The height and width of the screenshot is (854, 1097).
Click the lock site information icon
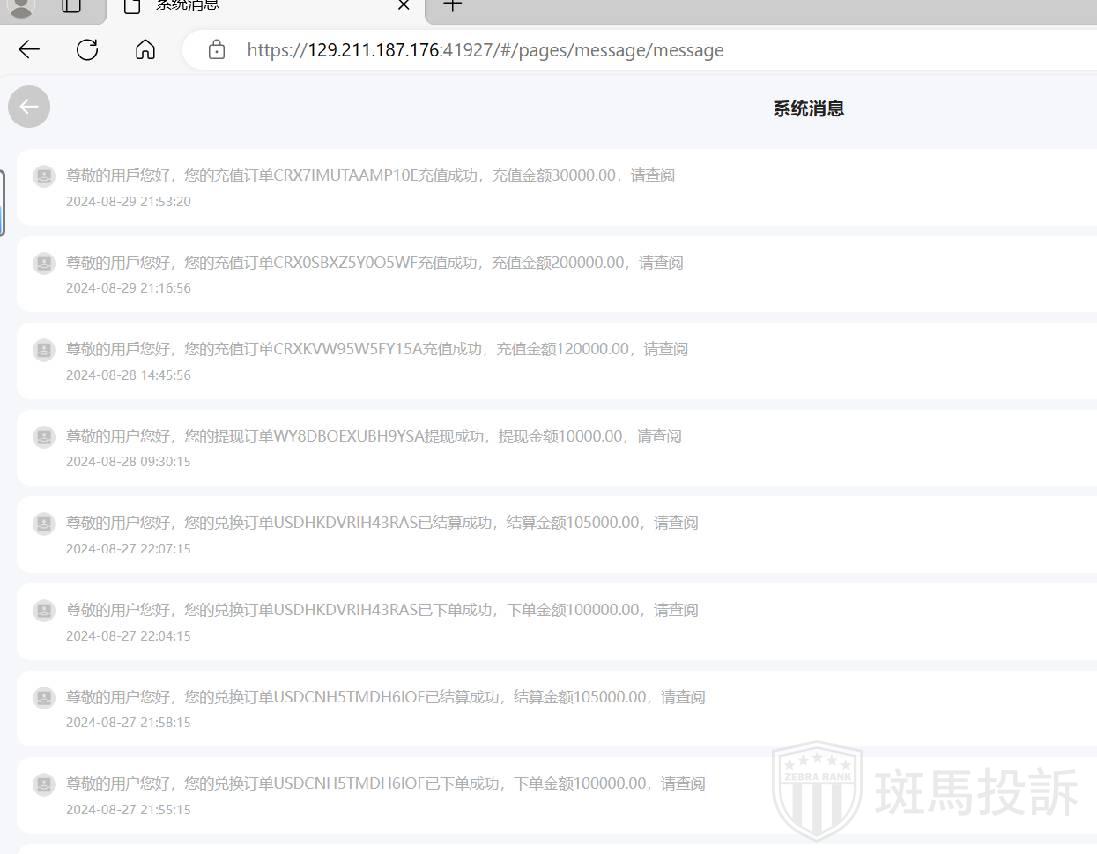[x=217, y=50]
